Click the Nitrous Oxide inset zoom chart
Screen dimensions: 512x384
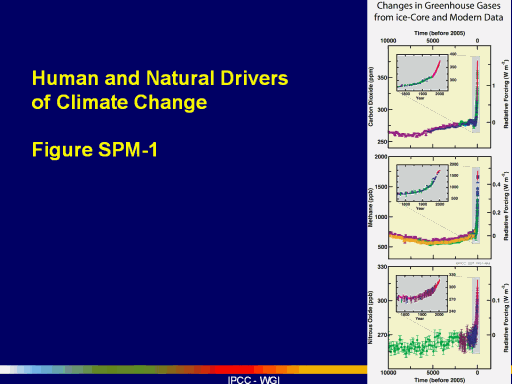[x=422, y=293]
